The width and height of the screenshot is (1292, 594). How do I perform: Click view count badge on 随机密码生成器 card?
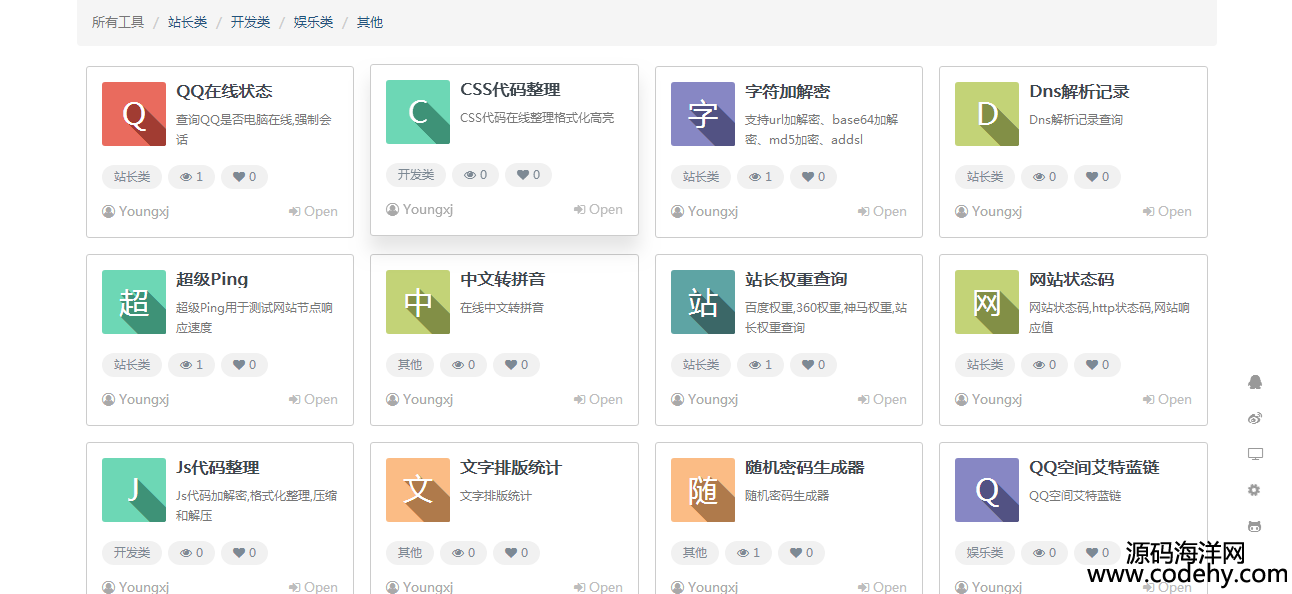[x=748, y=553]
